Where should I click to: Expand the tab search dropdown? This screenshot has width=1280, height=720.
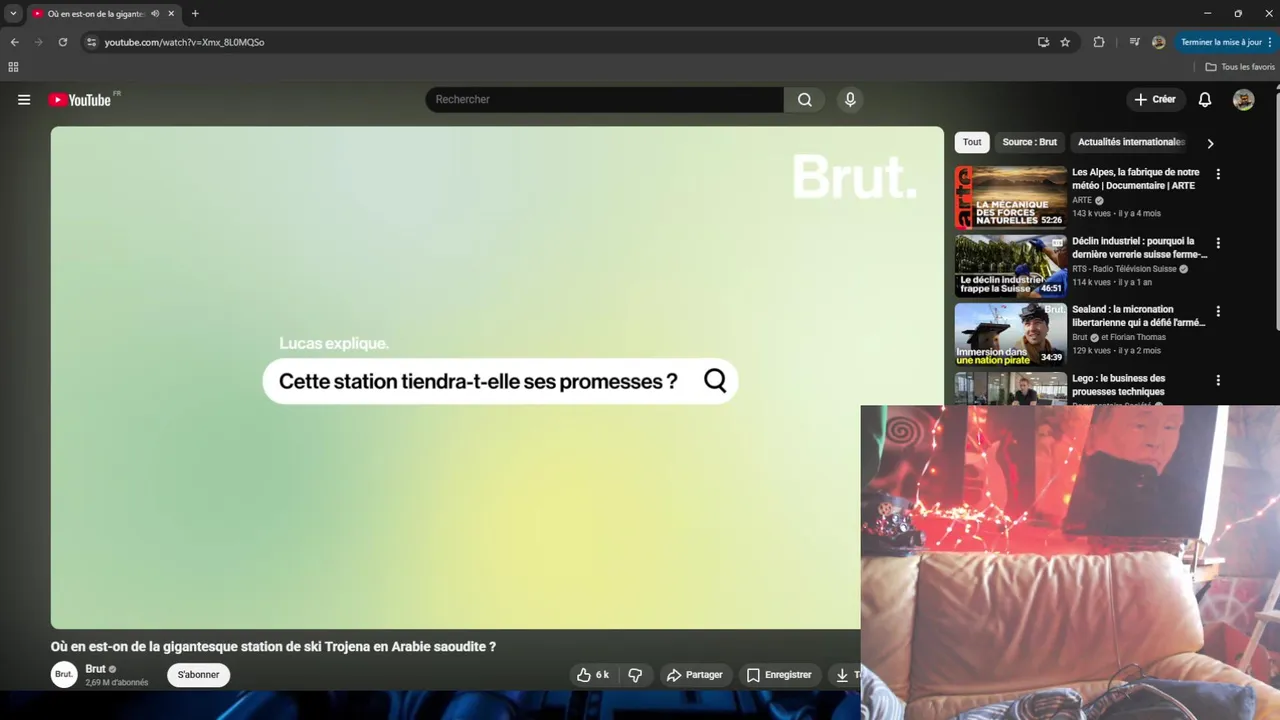(x=13, y=14)
